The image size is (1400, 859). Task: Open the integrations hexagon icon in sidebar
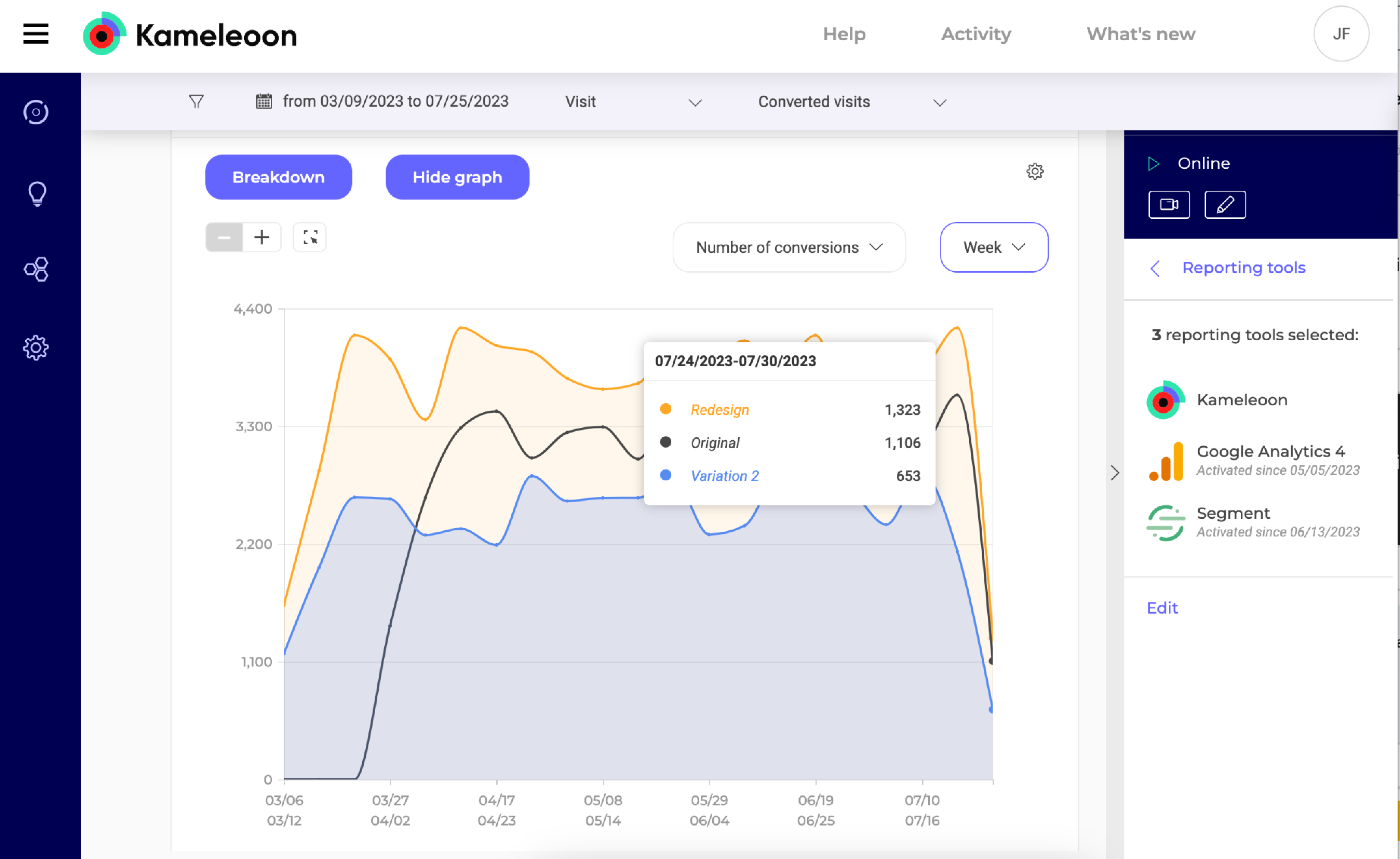pyautogui.click(x=36, y=269)
